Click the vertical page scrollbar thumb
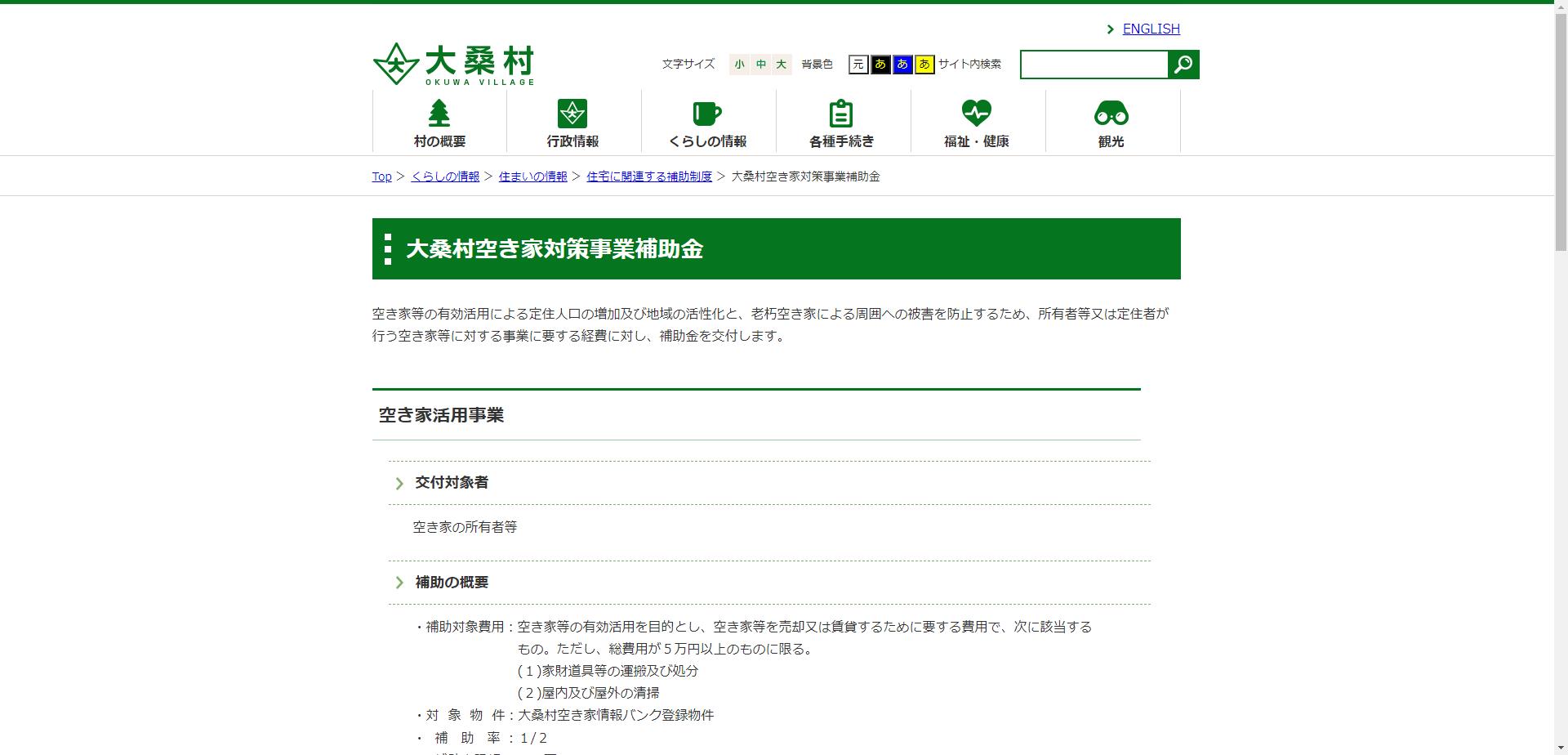Viewport: 1568px width, 755px height. click(x=1561, y=131)
